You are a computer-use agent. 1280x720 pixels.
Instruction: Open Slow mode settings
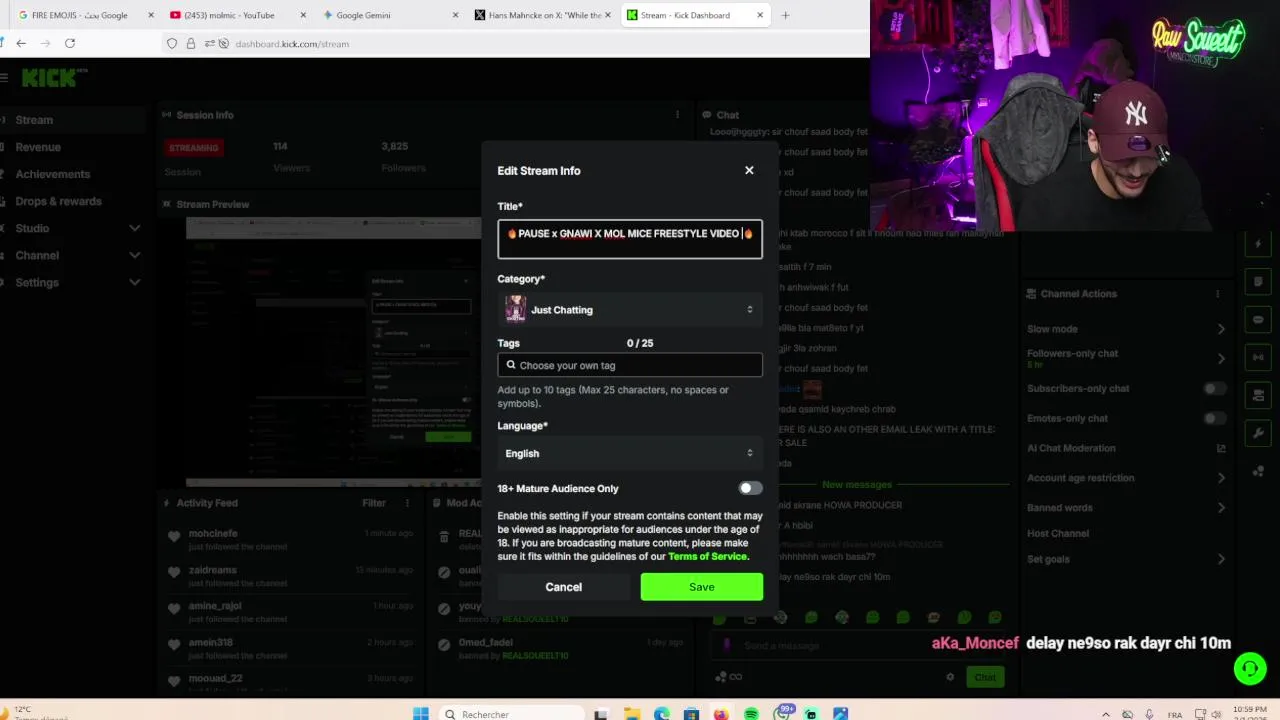pyautogui.click(x=1126, y=329)
